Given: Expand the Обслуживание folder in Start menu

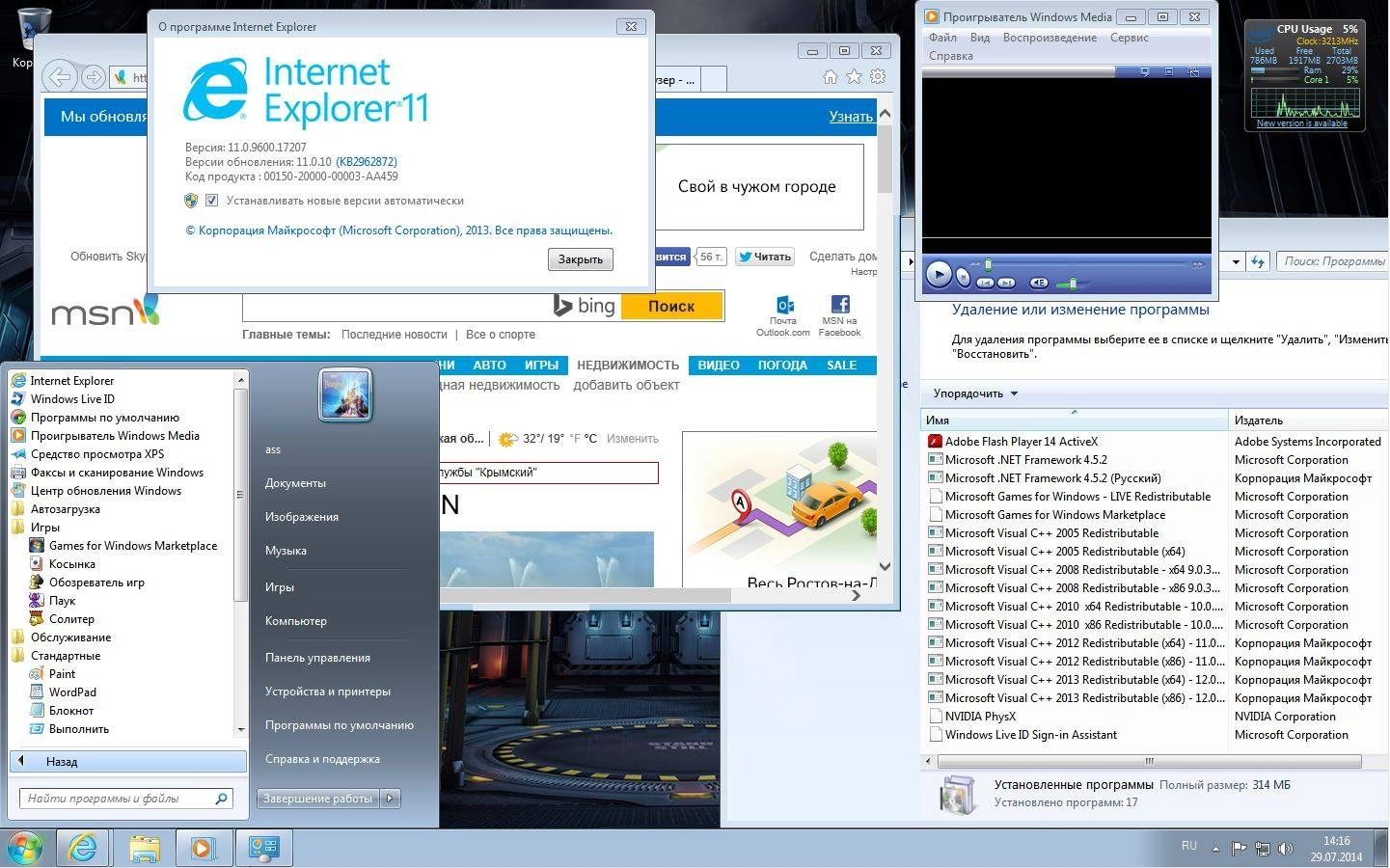Looking at the screenshot, I should click(70, 637).
